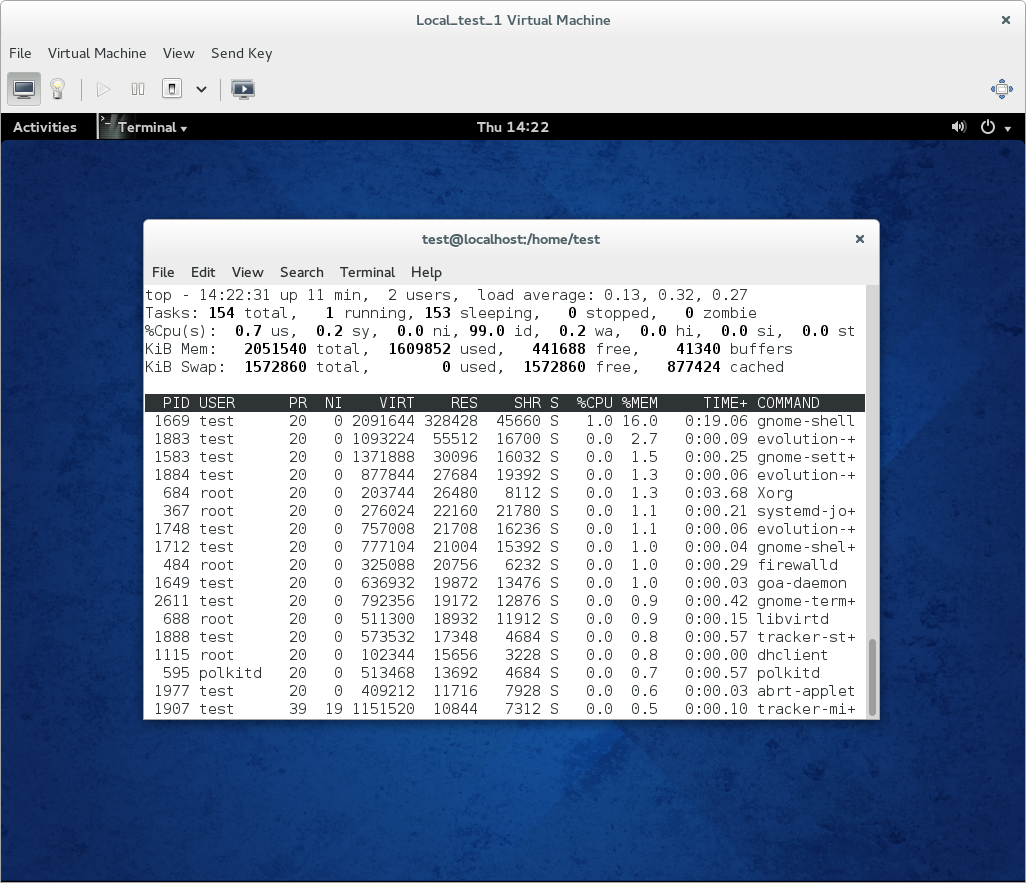Show the graphical console view
Viewport: 1026px width, 883px height.
click(24, 89)
